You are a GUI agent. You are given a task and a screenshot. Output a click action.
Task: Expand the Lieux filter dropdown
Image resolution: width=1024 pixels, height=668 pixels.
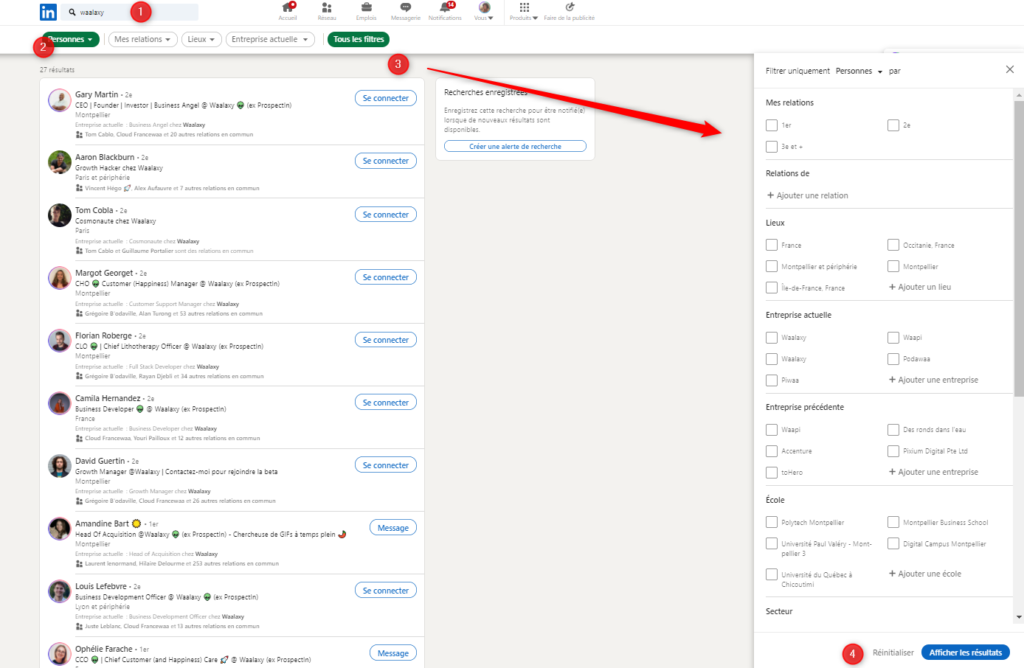201,39
